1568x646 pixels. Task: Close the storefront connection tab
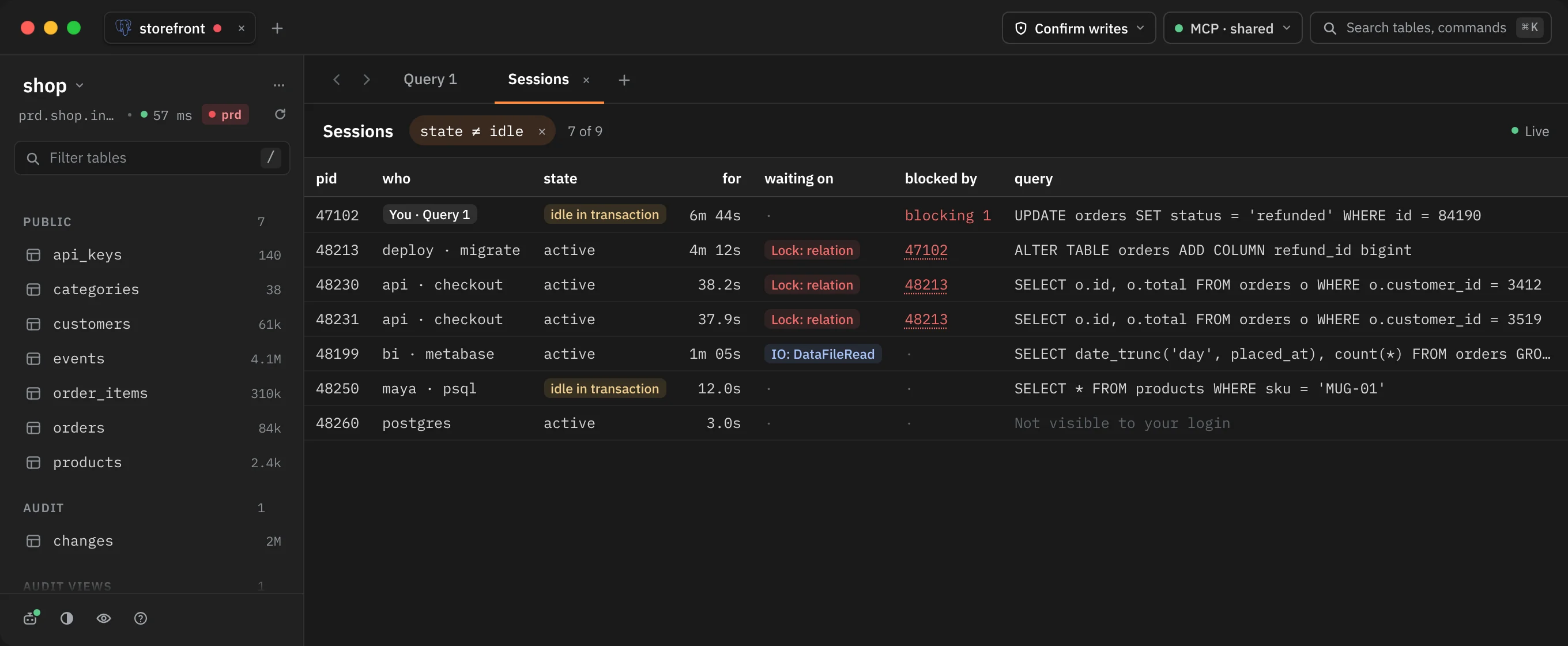[242, 28]
